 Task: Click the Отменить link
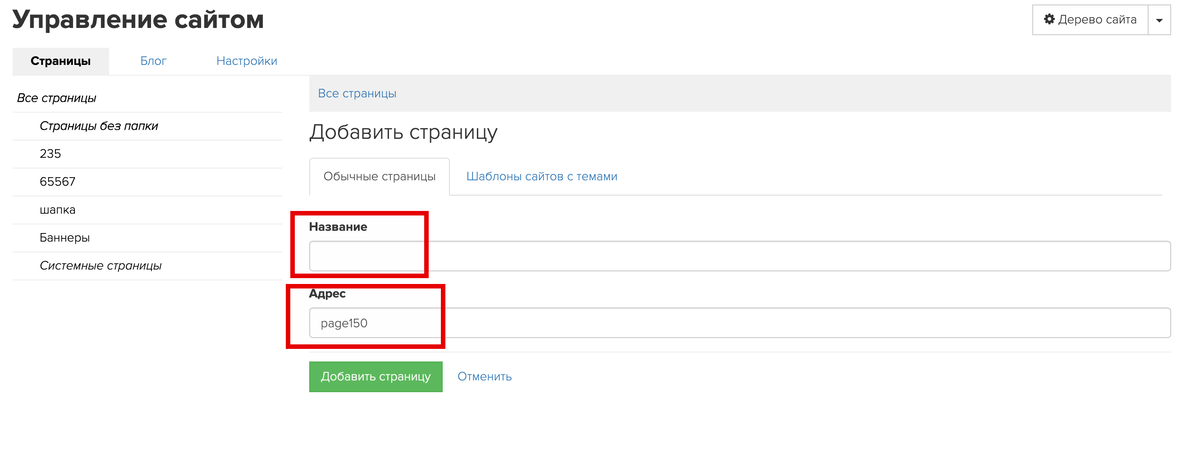click(485, 377)
